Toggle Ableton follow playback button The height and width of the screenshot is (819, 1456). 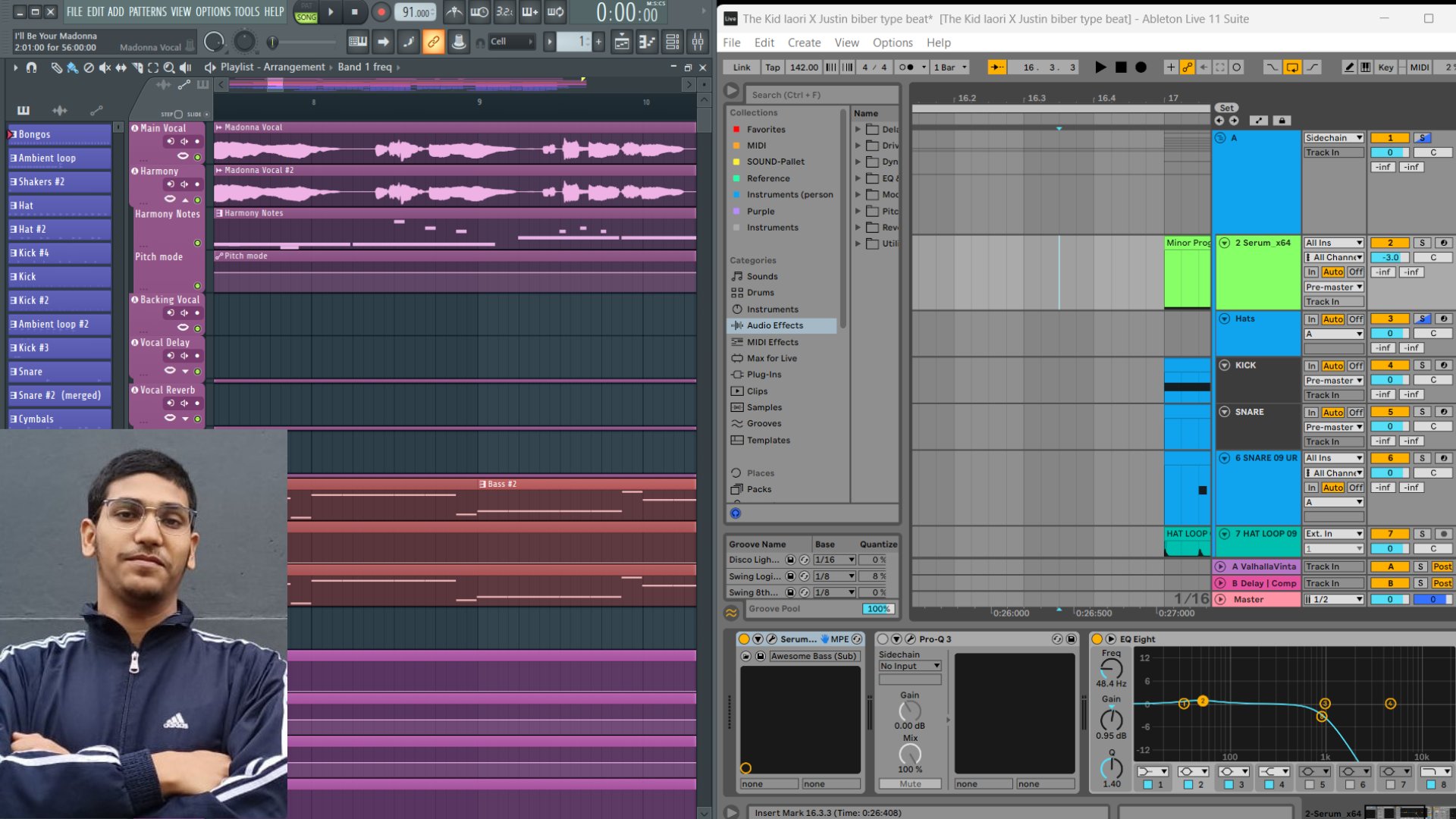tap(997, 67)
